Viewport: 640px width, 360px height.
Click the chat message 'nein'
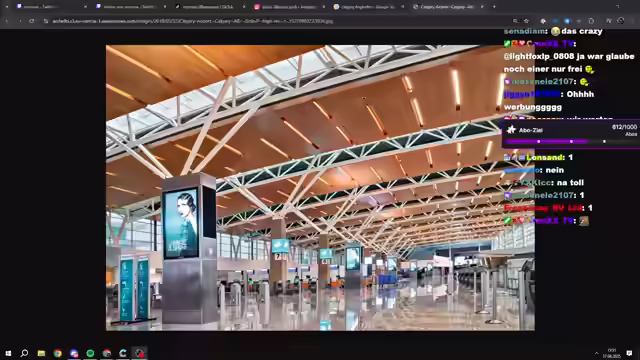coord(554,170)
